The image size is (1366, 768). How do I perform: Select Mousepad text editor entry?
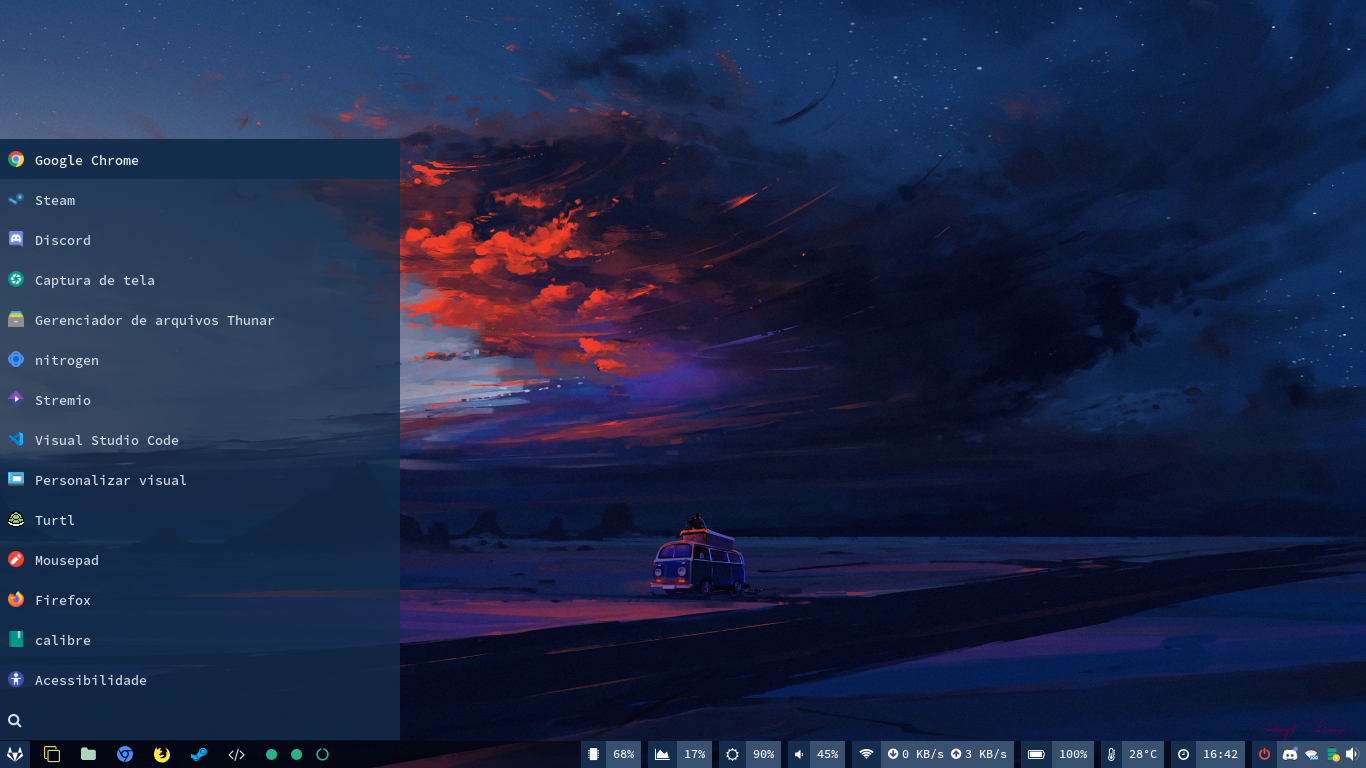point(67,560)
